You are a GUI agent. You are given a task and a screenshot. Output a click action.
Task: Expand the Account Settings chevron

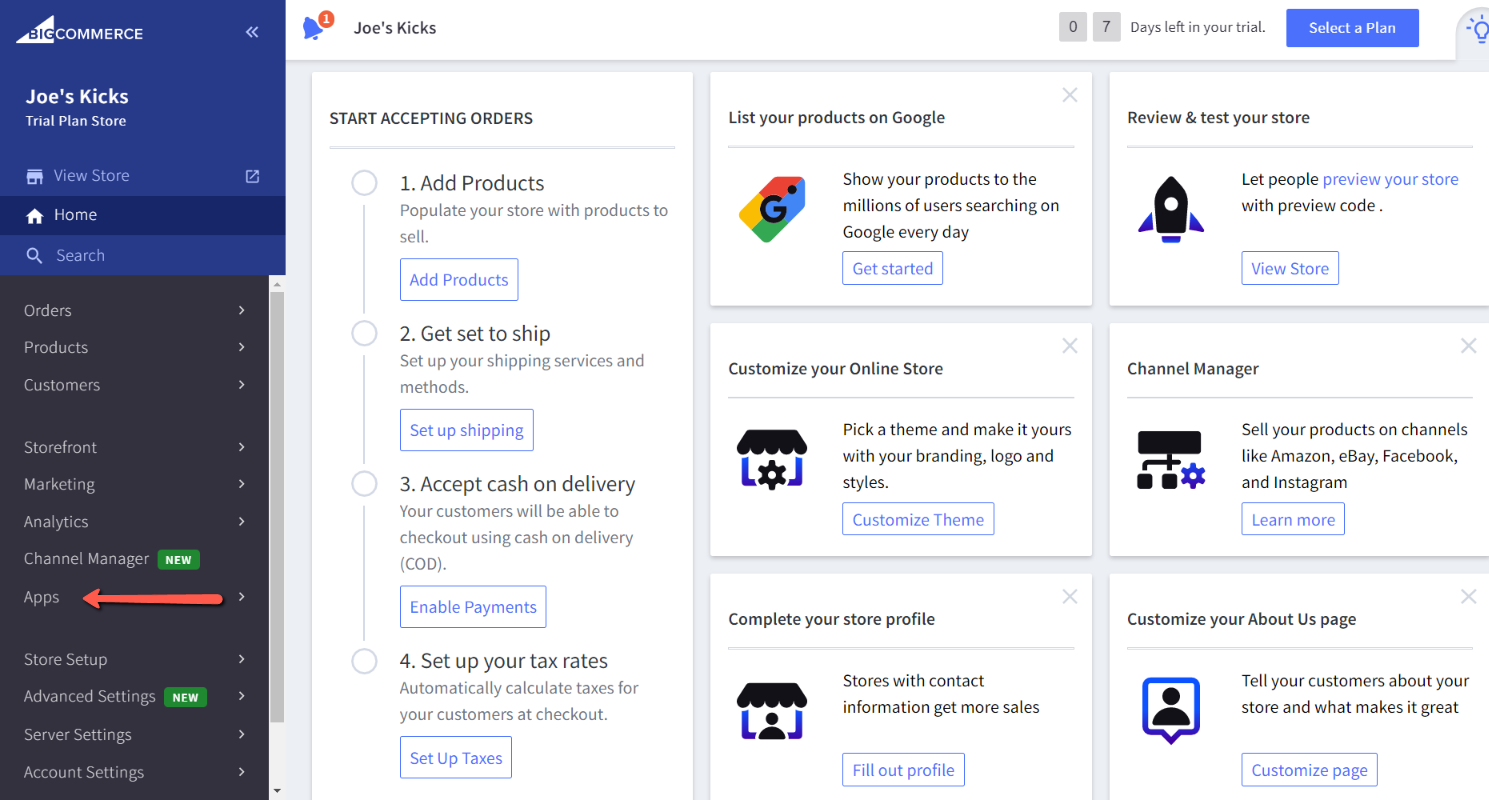tap(242, 772)
